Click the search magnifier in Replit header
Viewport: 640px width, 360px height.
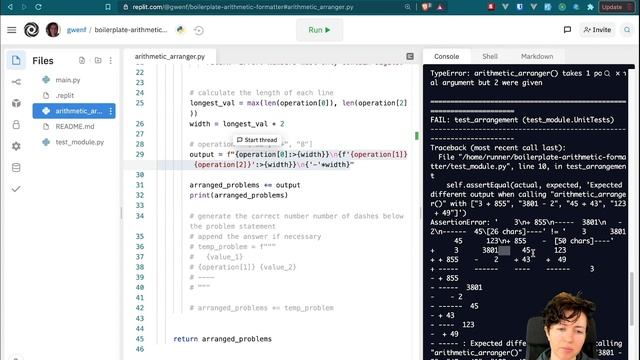pos(627,30)
